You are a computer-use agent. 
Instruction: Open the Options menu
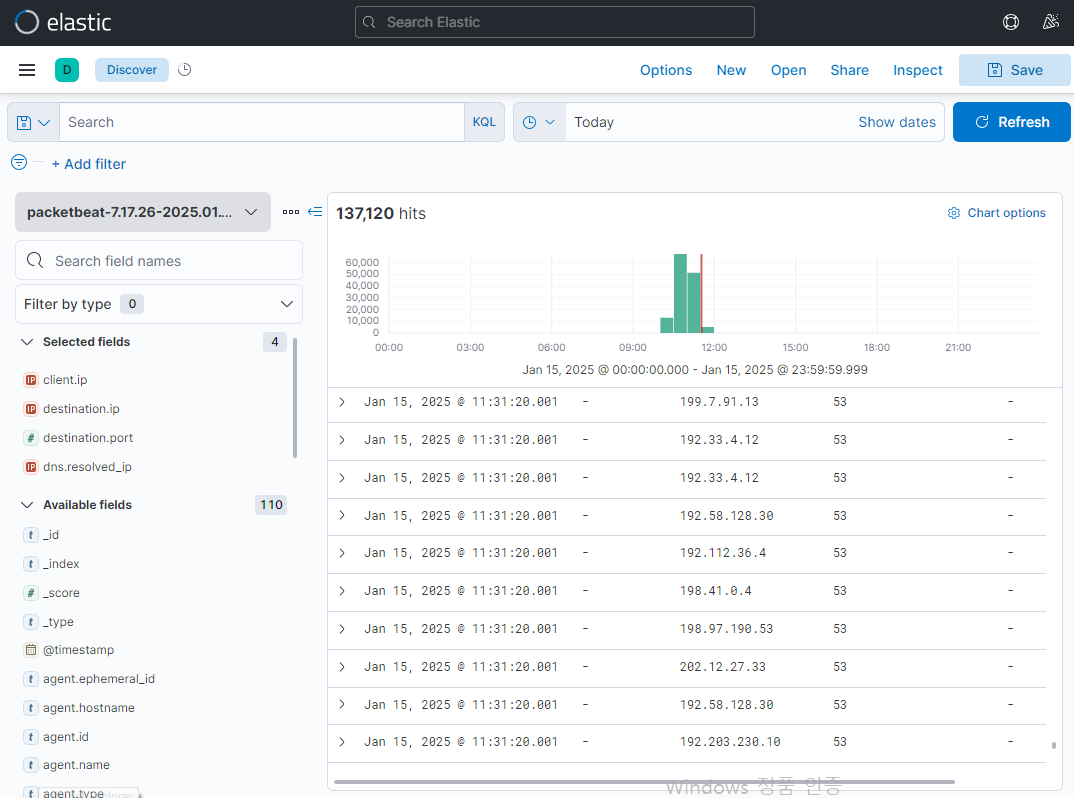[x=666, y=70]
